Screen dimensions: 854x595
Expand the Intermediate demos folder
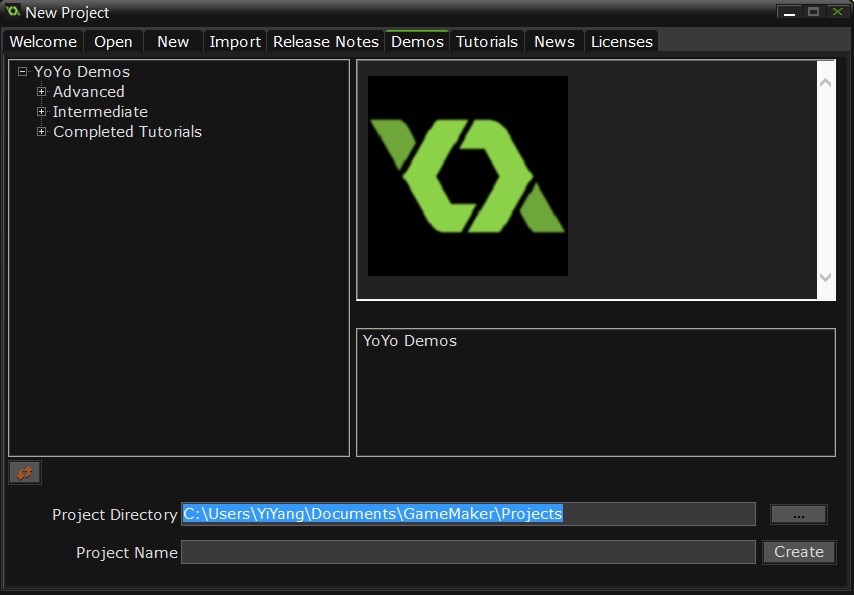click(41, 112)
